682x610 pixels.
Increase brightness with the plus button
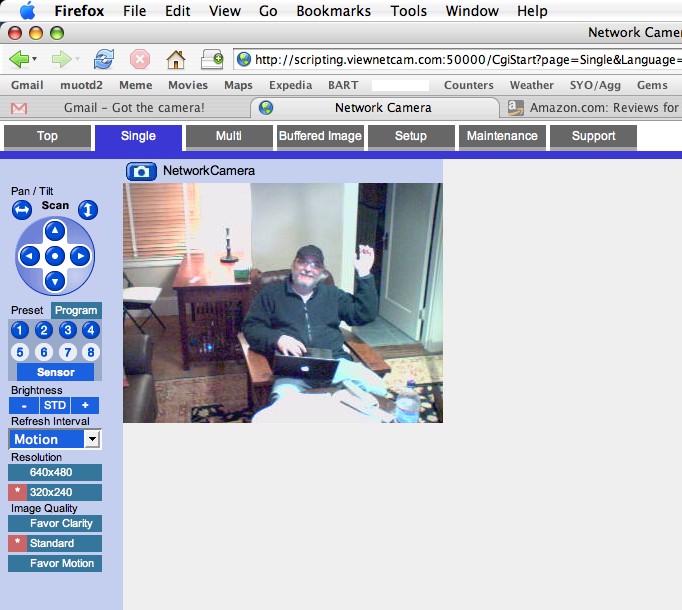(x=85, y=405)
